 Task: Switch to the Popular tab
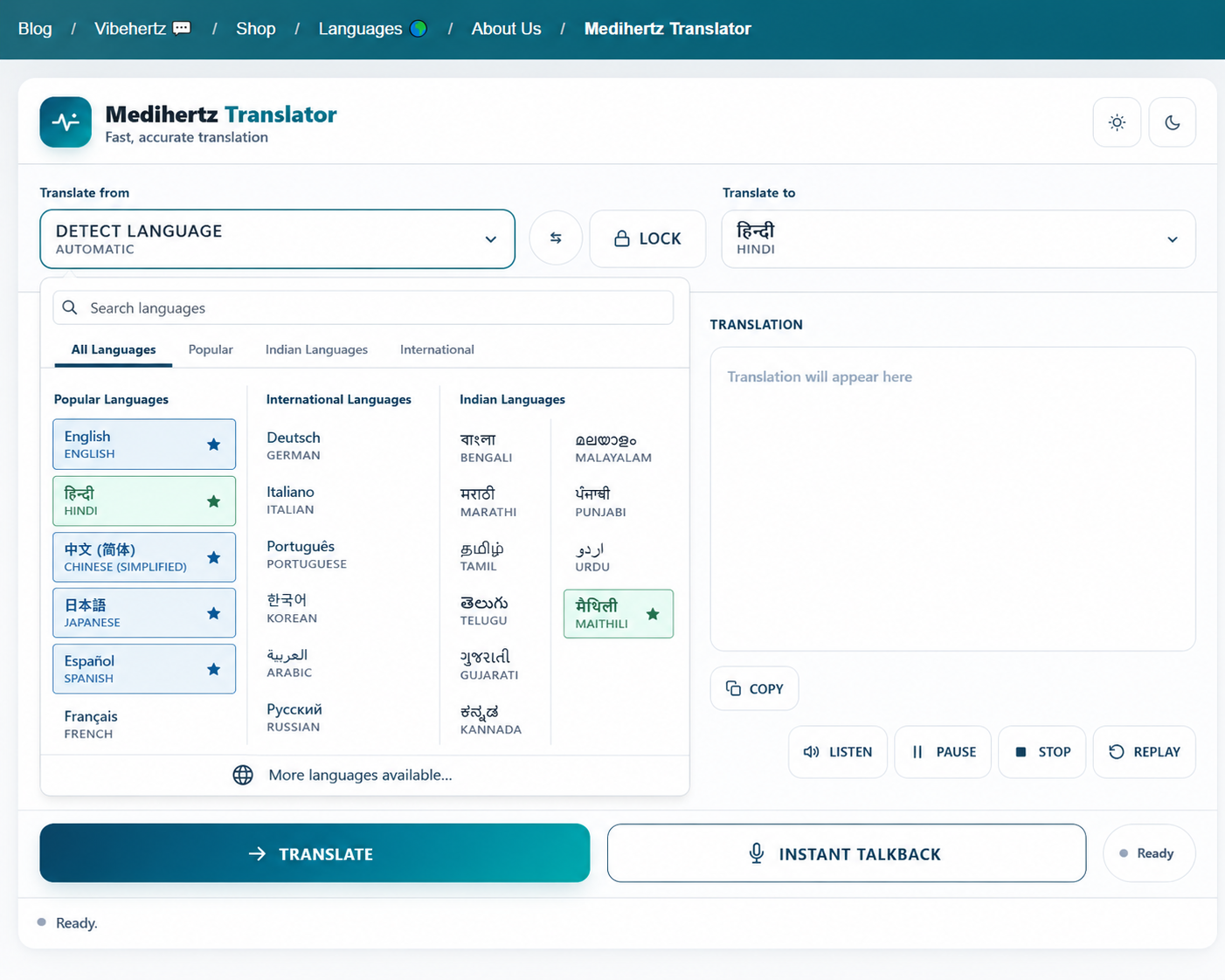pyautogui.click(x=211, y=349)
